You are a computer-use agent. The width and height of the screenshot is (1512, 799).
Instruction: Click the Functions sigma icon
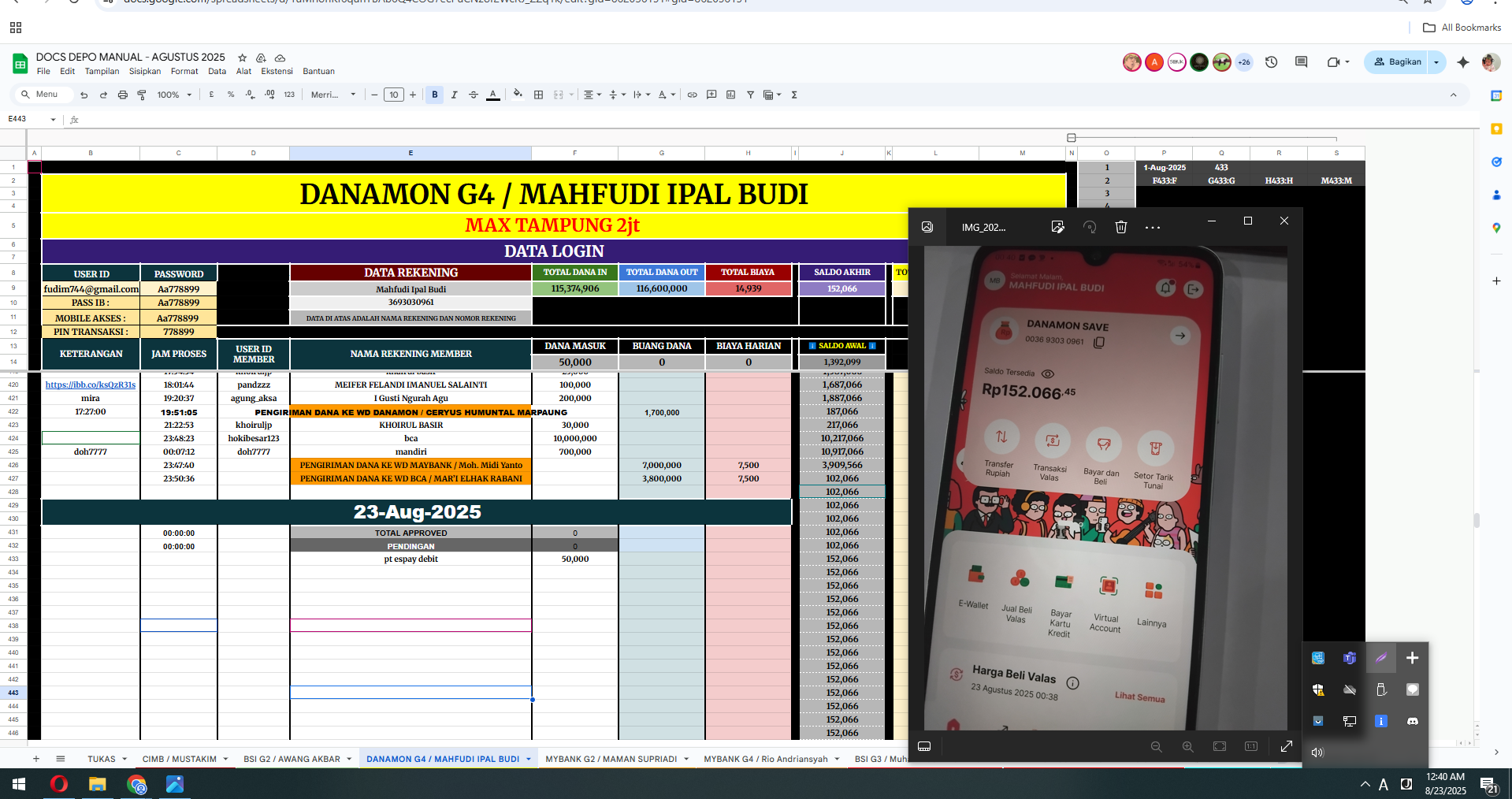tap(794, 95)
